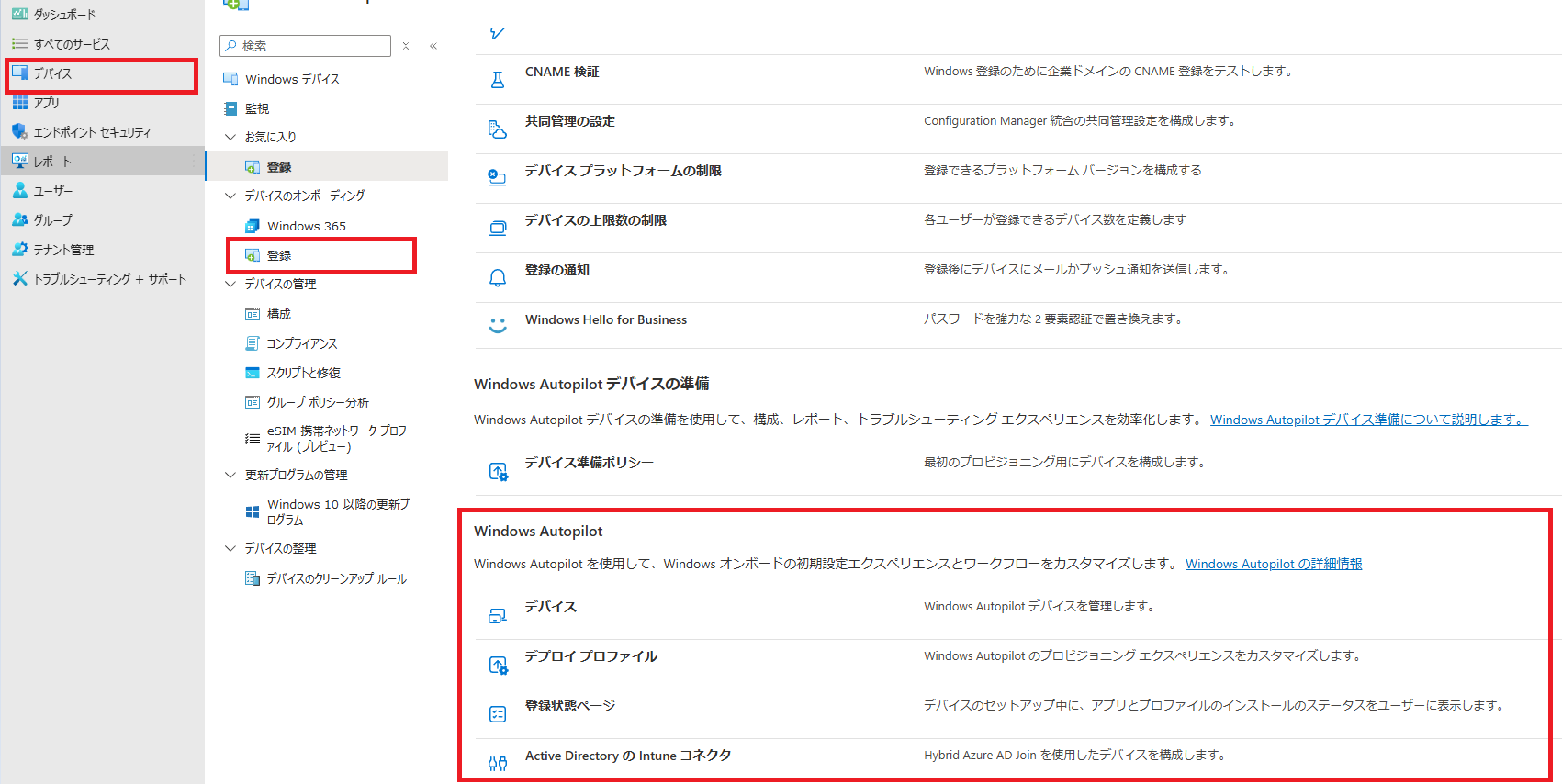Click the 共同管理の設定 icon

click(x=498, y=129)
